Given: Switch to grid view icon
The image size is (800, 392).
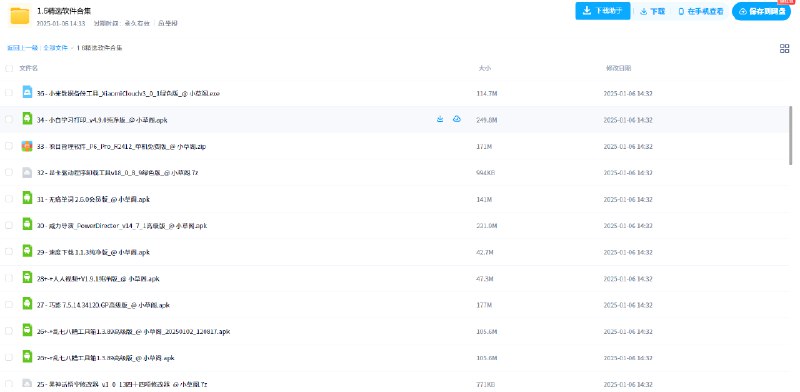Looking at the screenshot, I should tap(785, 48).
